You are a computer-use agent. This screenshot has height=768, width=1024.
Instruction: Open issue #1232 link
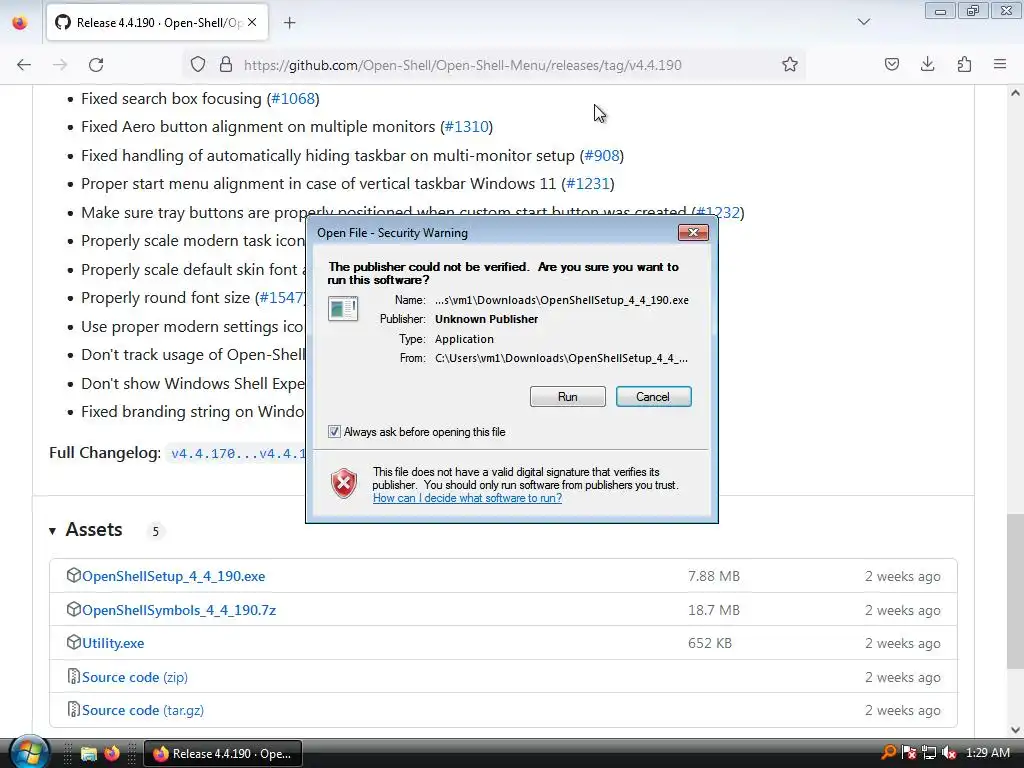pyautogui.click(x=718, y=212)
